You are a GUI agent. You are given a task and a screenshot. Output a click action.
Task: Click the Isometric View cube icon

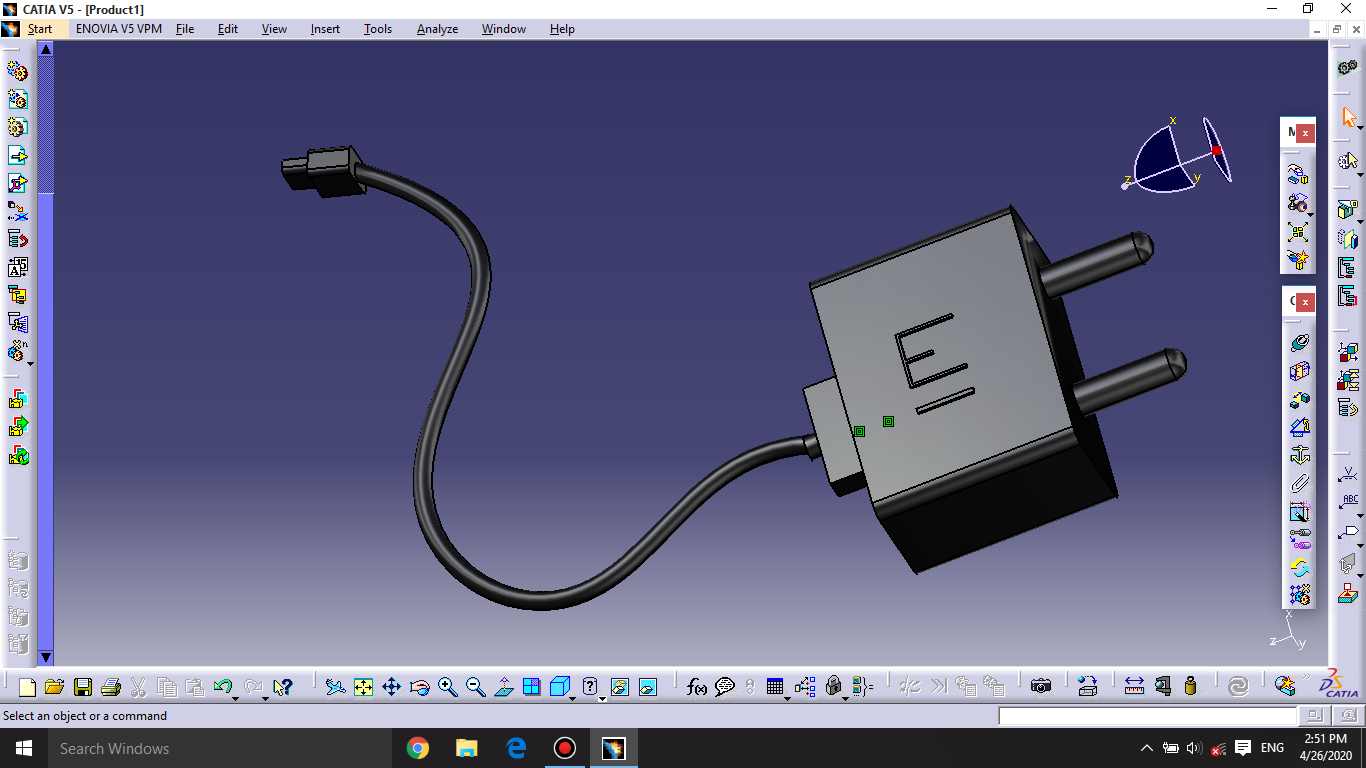559,687
